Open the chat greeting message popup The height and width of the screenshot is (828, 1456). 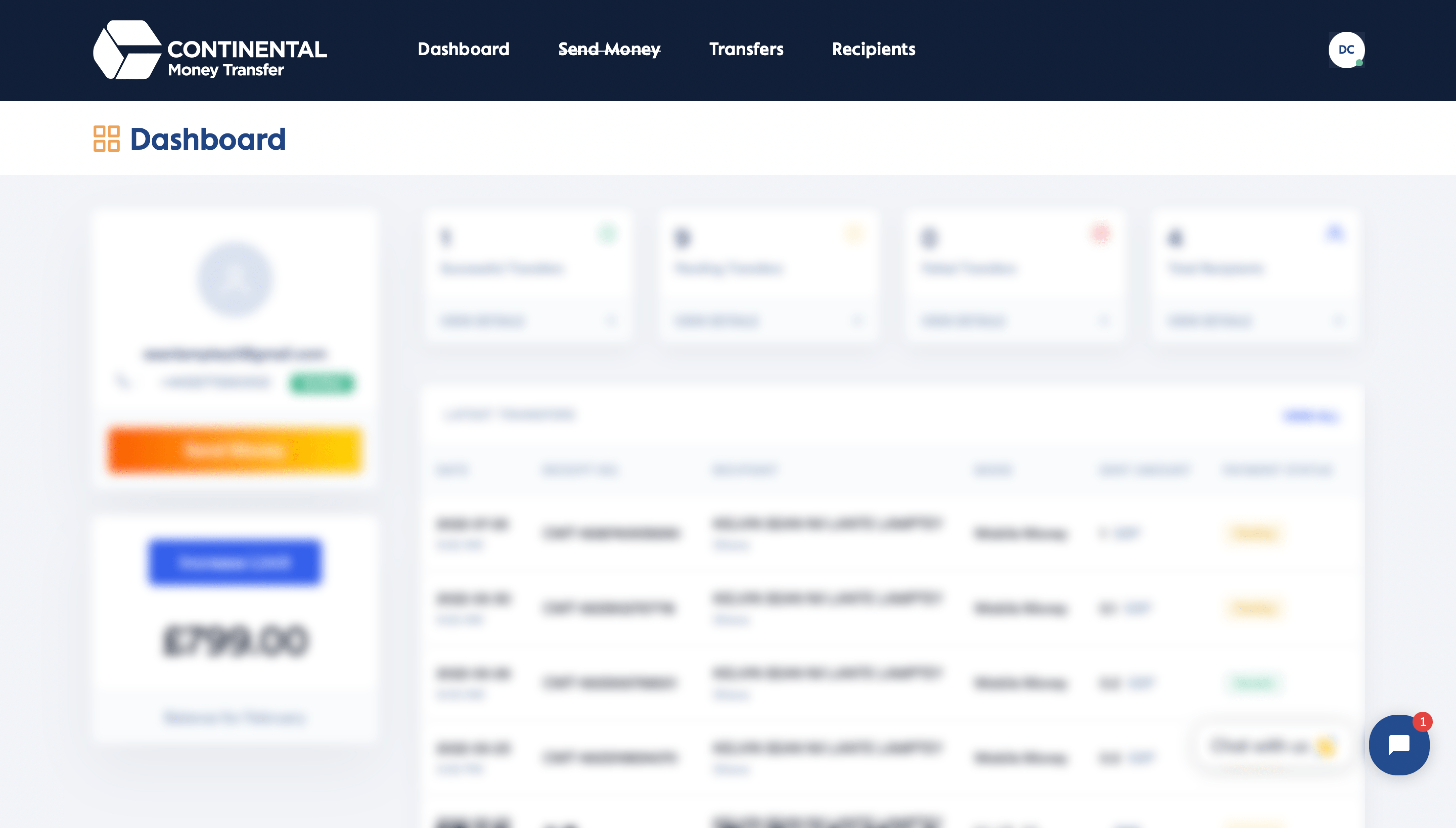pyautogui.click(x=1273, y=746)
